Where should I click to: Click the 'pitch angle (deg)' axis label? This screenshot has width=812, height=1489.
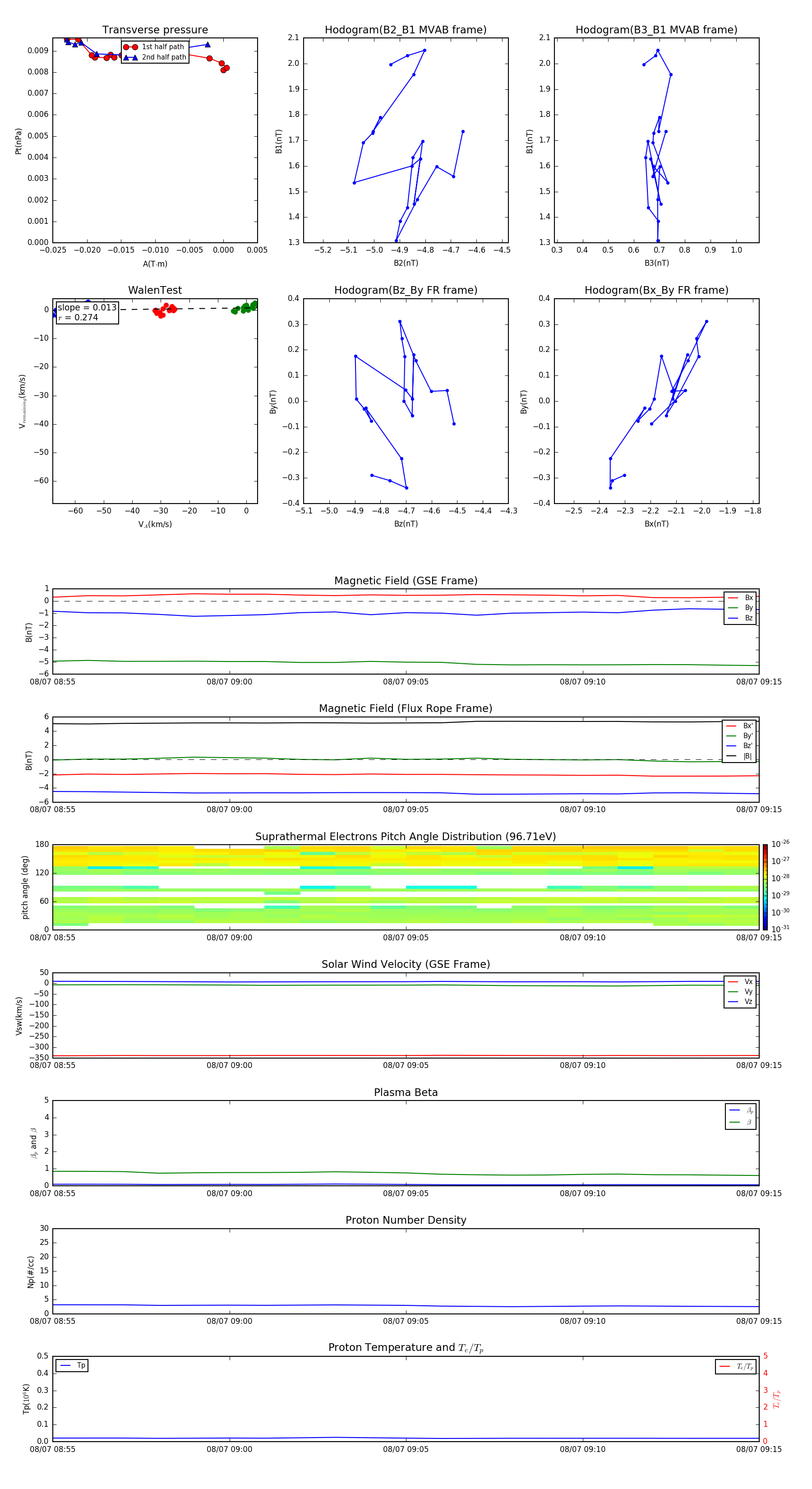pyautogui.click(x=25, y=887)
